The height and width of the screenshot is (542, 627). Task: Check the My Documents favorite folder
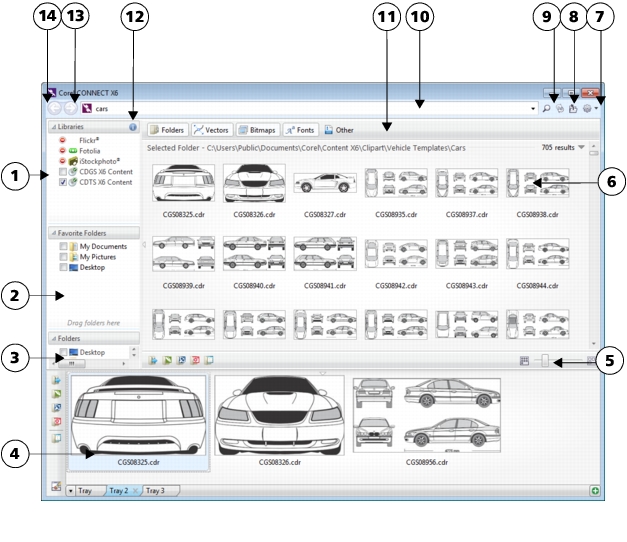[x=64, y=246]
